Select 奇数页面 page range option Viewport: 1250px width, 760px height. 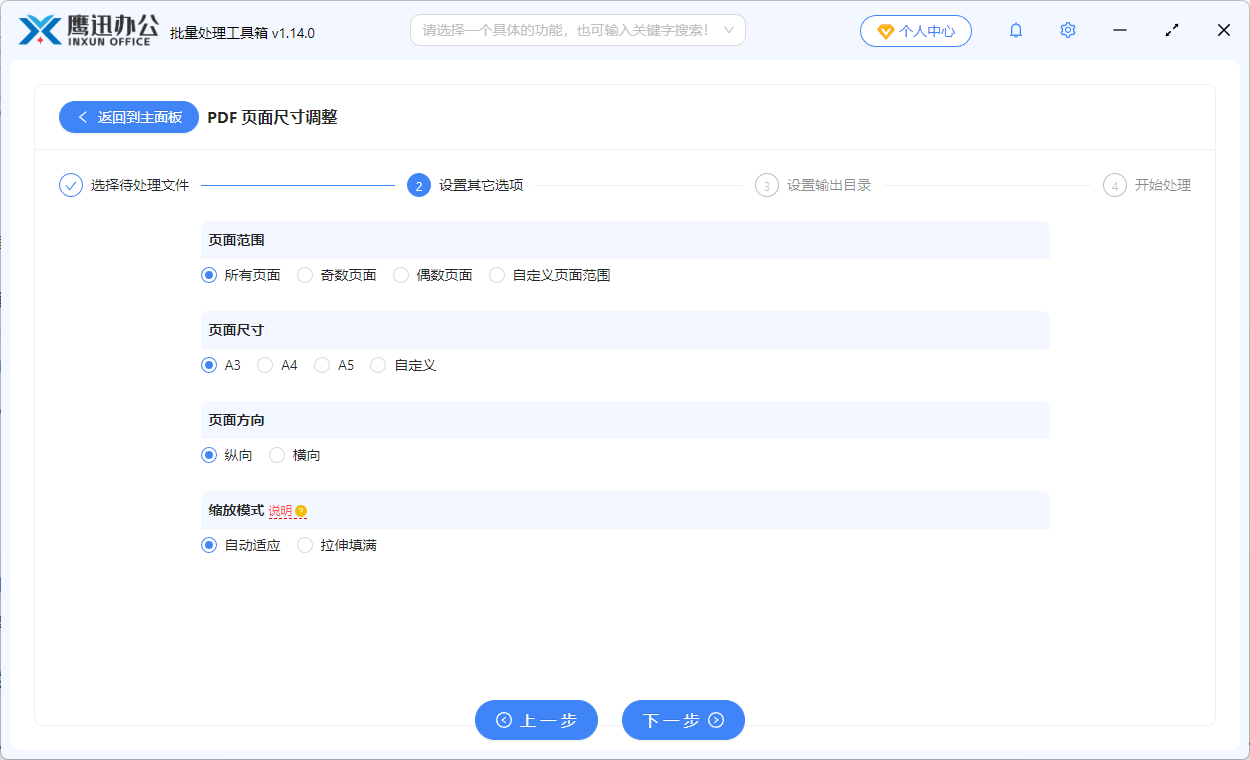click(305, 274)
